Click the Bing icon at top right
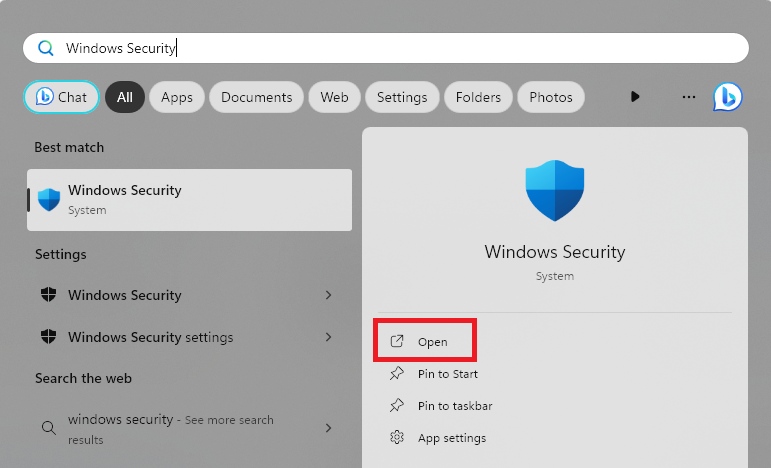Screen dimensions: 771x468 [727, 97]
